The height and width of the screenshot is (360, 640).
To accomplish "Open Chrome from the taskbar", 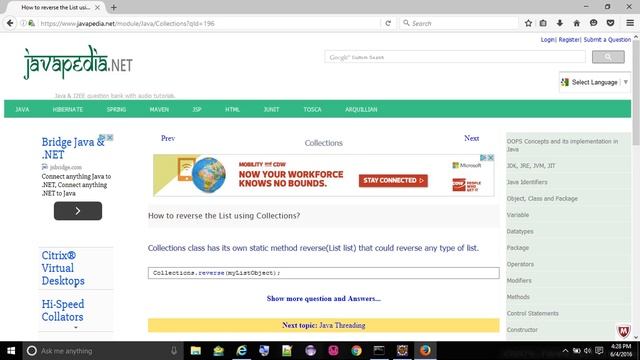I will coord(356,351).
